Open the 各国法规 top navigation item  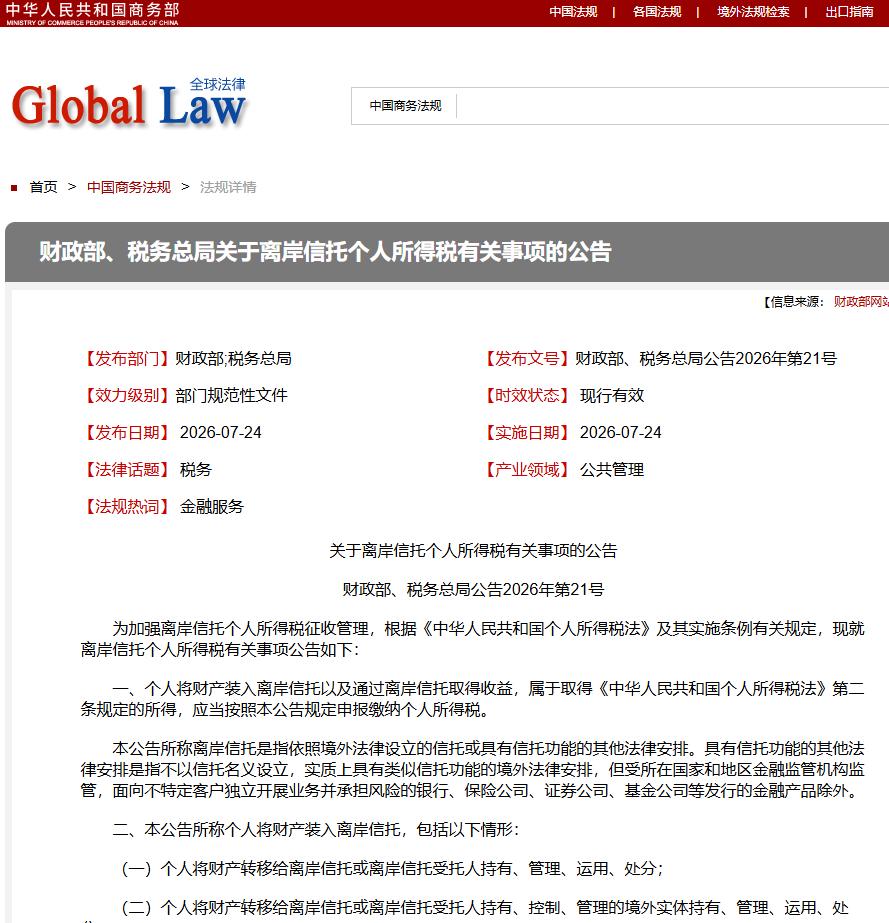point(656,12)
